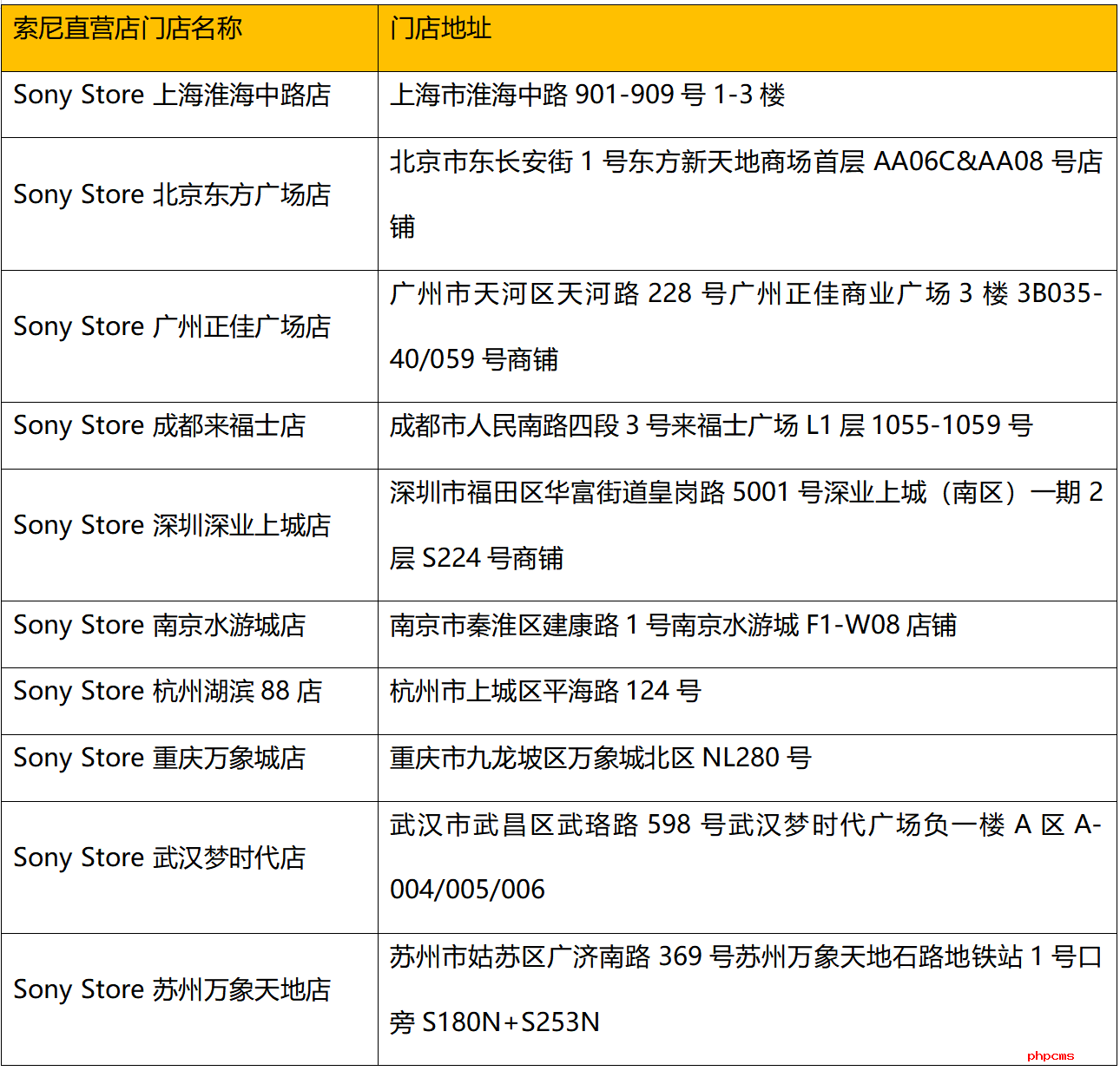Select the Sony Store 重庆万象城店 cell
The width and height of the screenshot is (1120, 1071).
pos(189,768)
